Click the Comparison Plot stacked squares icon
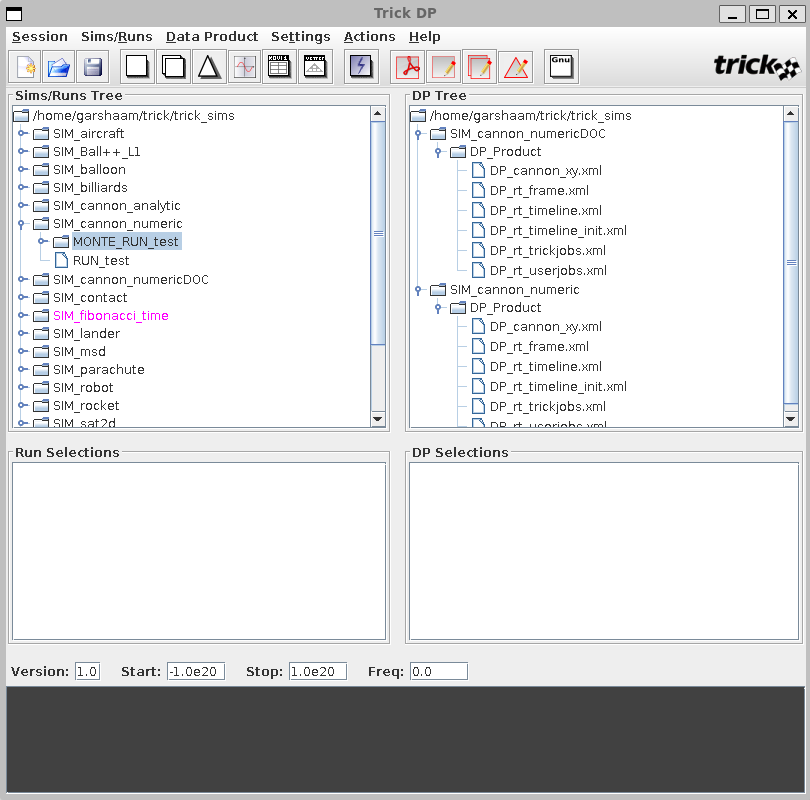Image resolution: width=810 pixels, height=800 pixels. point(173,67)
